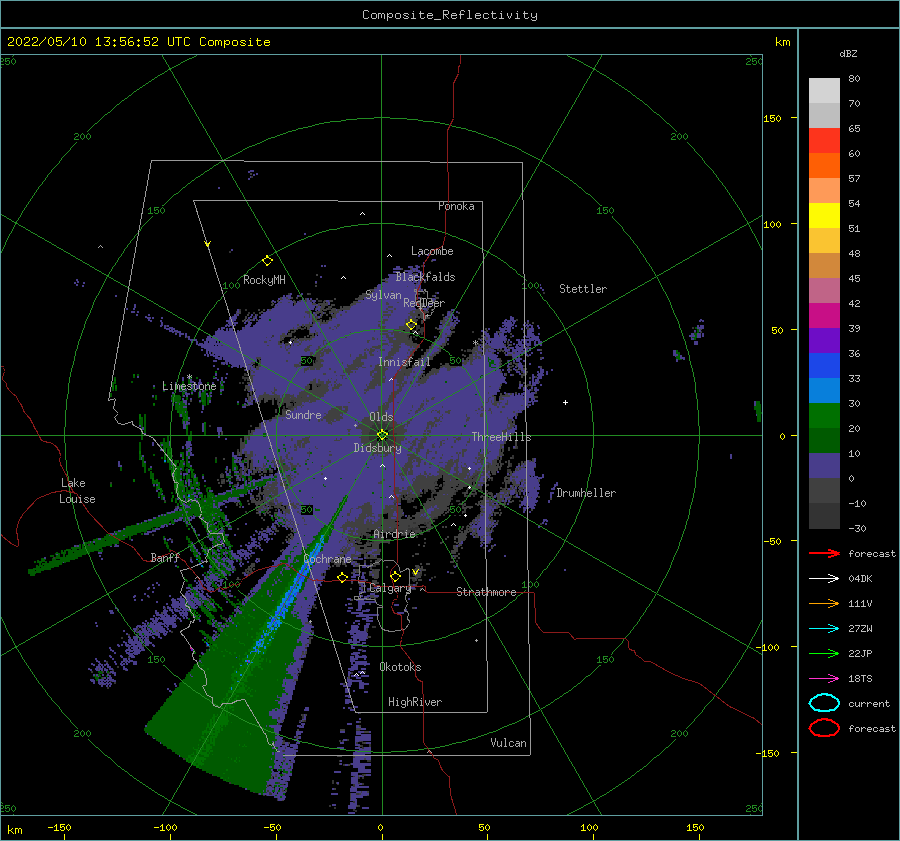
Task: Select the Limestone label
Action: click(189, 386)
